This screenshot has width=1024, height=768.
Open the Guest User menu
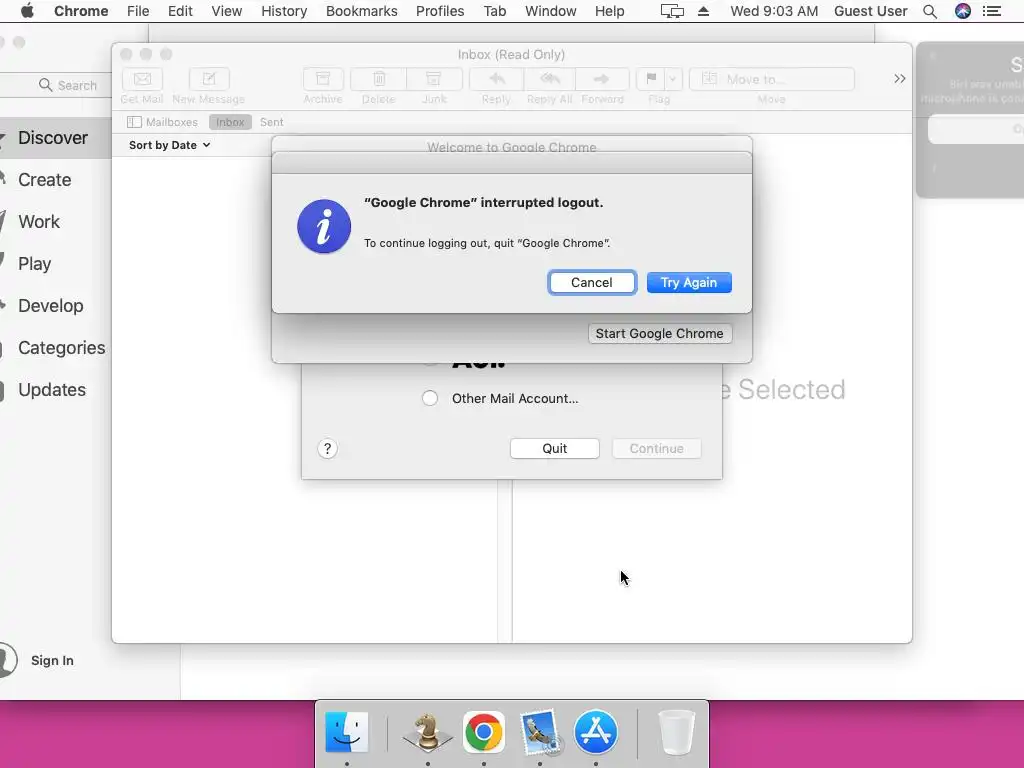click(871, 11)
